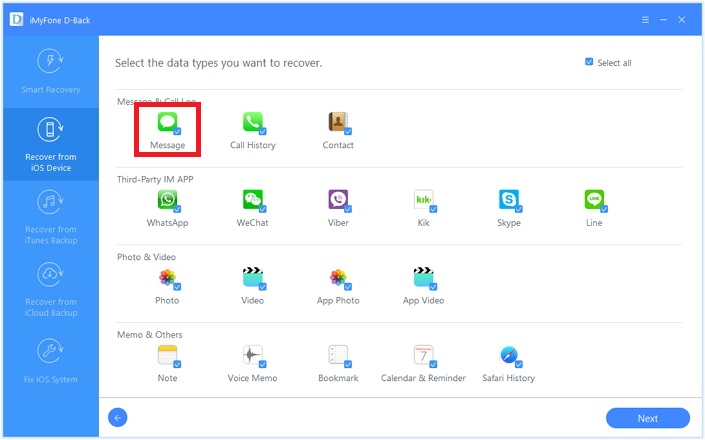Go back with the arrow button

pyautogui.click(x=118, y=418)
